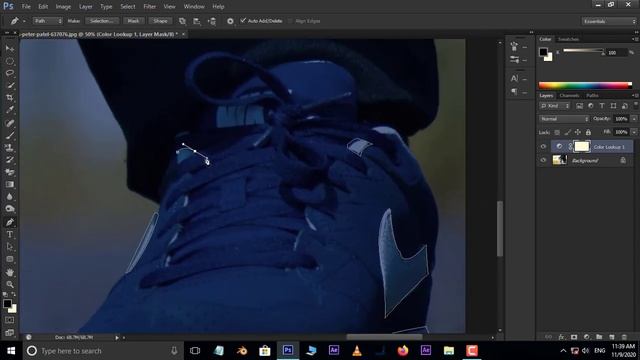The height and width of the screenshot is (360, 640).
Task: Click the K slider in Color panel
Action: tap(583, 51)
